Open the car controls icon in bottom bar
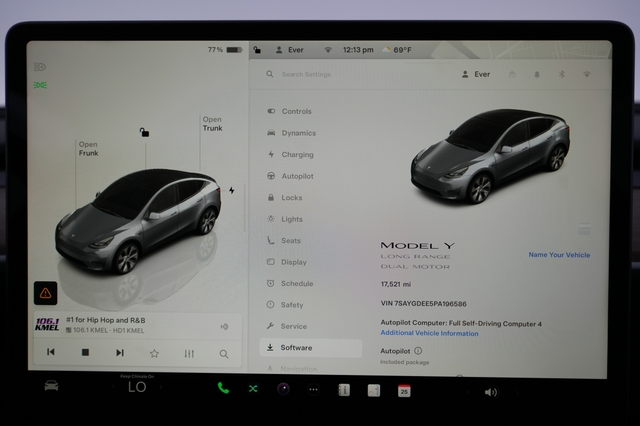 click(51, 386)
